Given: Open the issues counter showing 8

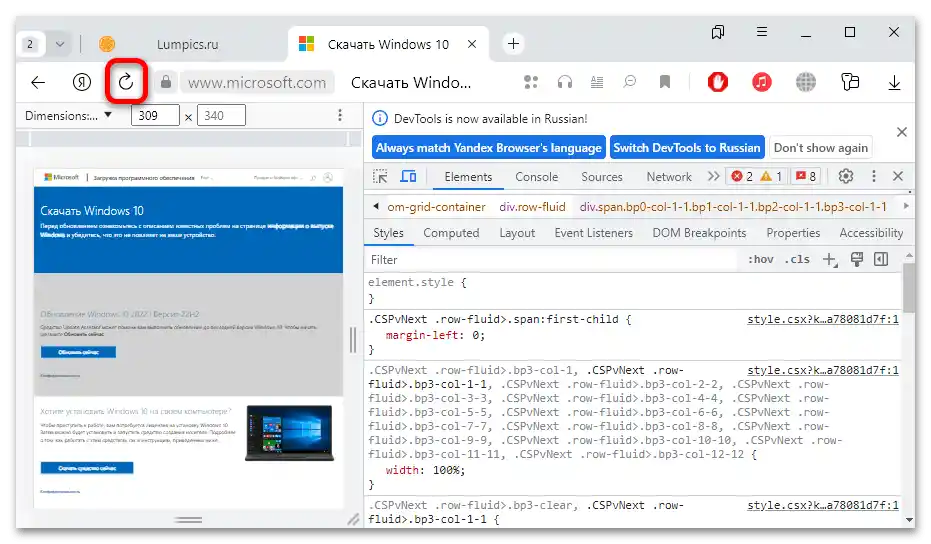Looking at the screenshot, I should click(x=806, y=176).
